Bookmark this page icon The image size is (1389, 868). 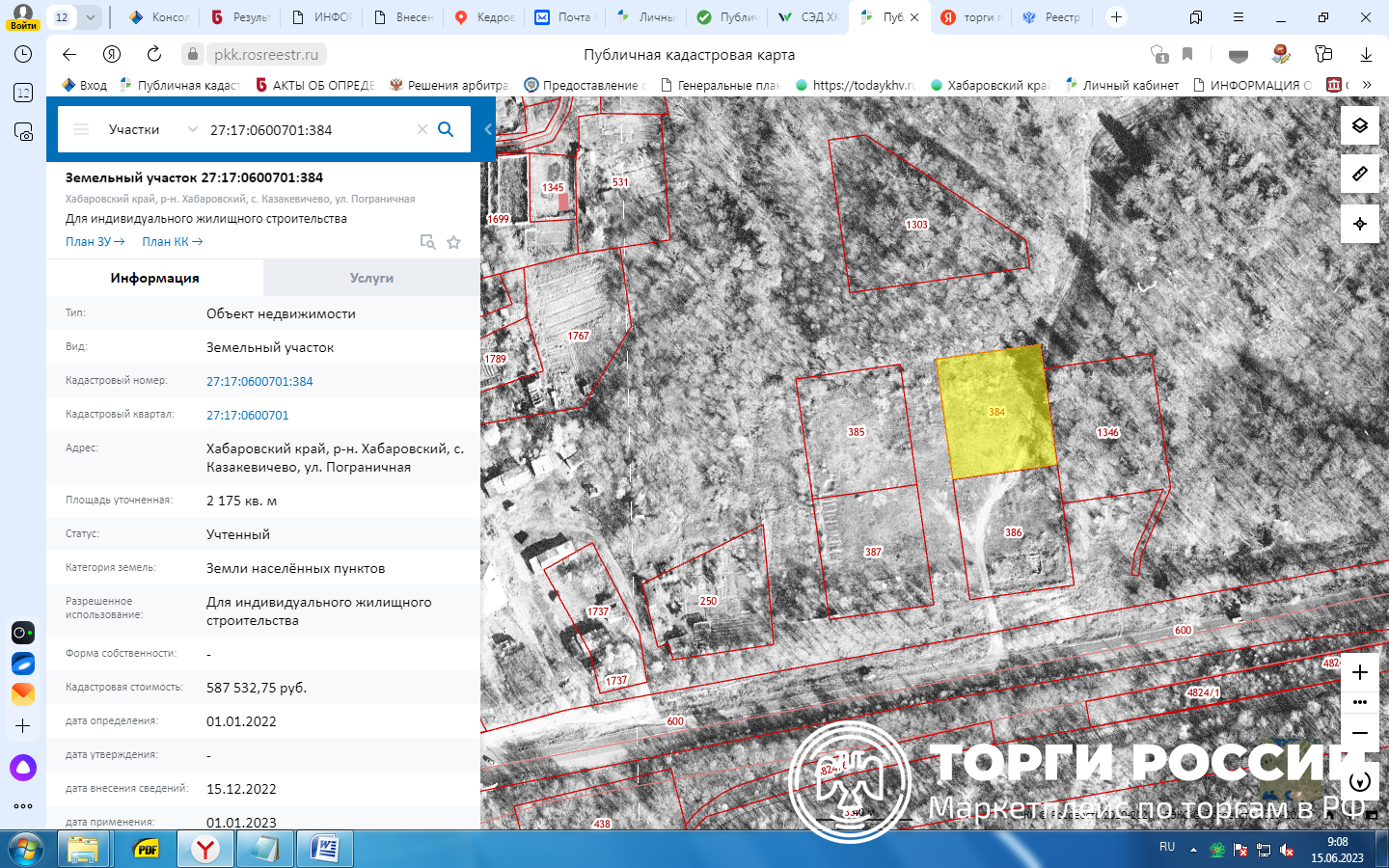(1187, 55)
